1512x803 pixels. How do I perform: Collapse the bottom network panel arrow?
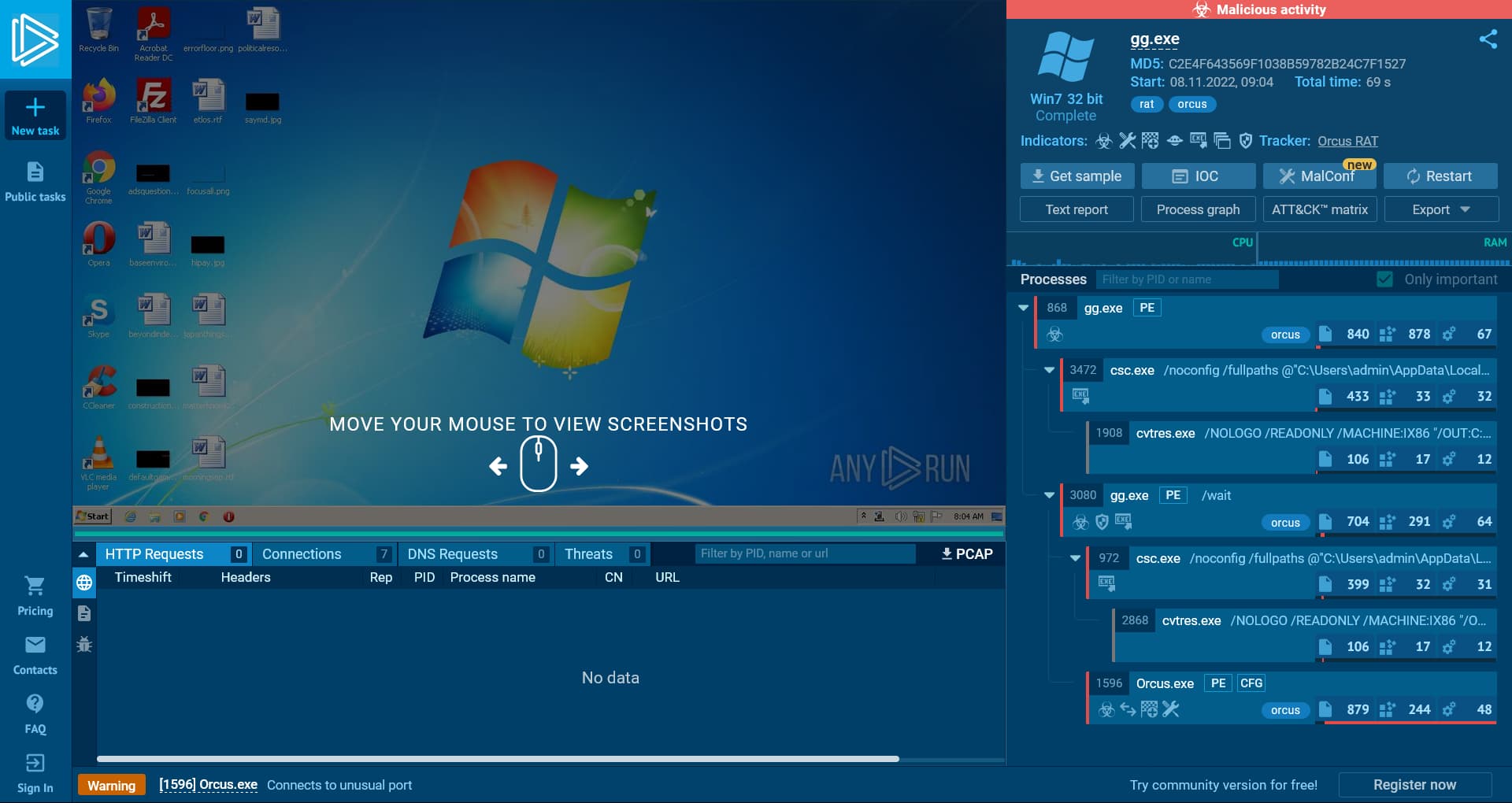pos(83,554)
